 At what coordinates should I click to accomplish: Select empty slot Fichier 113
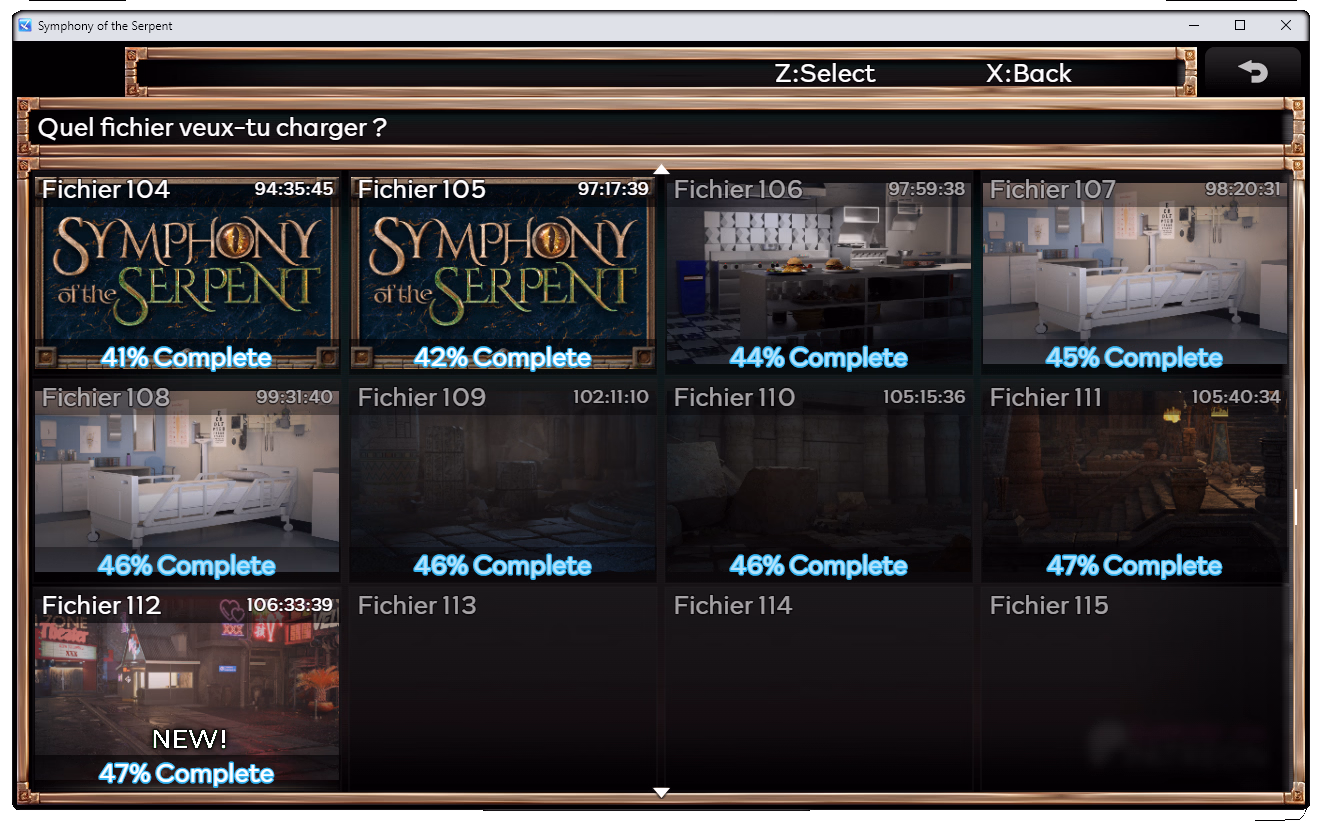click(503, 689)
